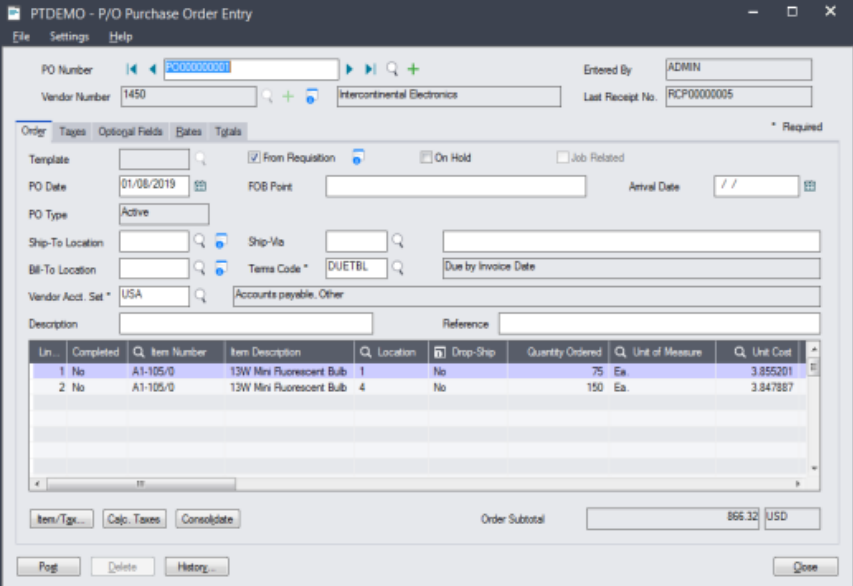Open the File menu

click(x=21, y=36)
